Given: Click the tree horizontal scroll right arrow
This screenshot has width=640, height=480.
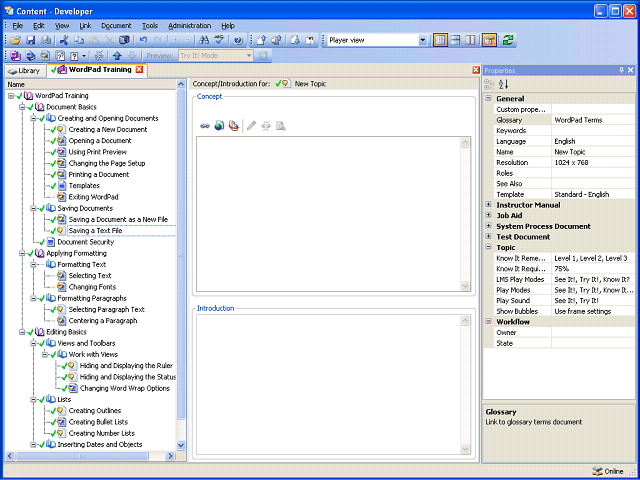Looking at the screenshot, I should click(171, 456).
